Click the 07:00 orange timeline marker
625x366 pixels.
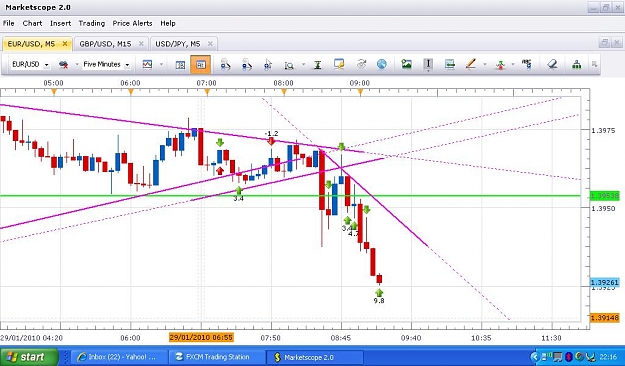click(207, 92)
